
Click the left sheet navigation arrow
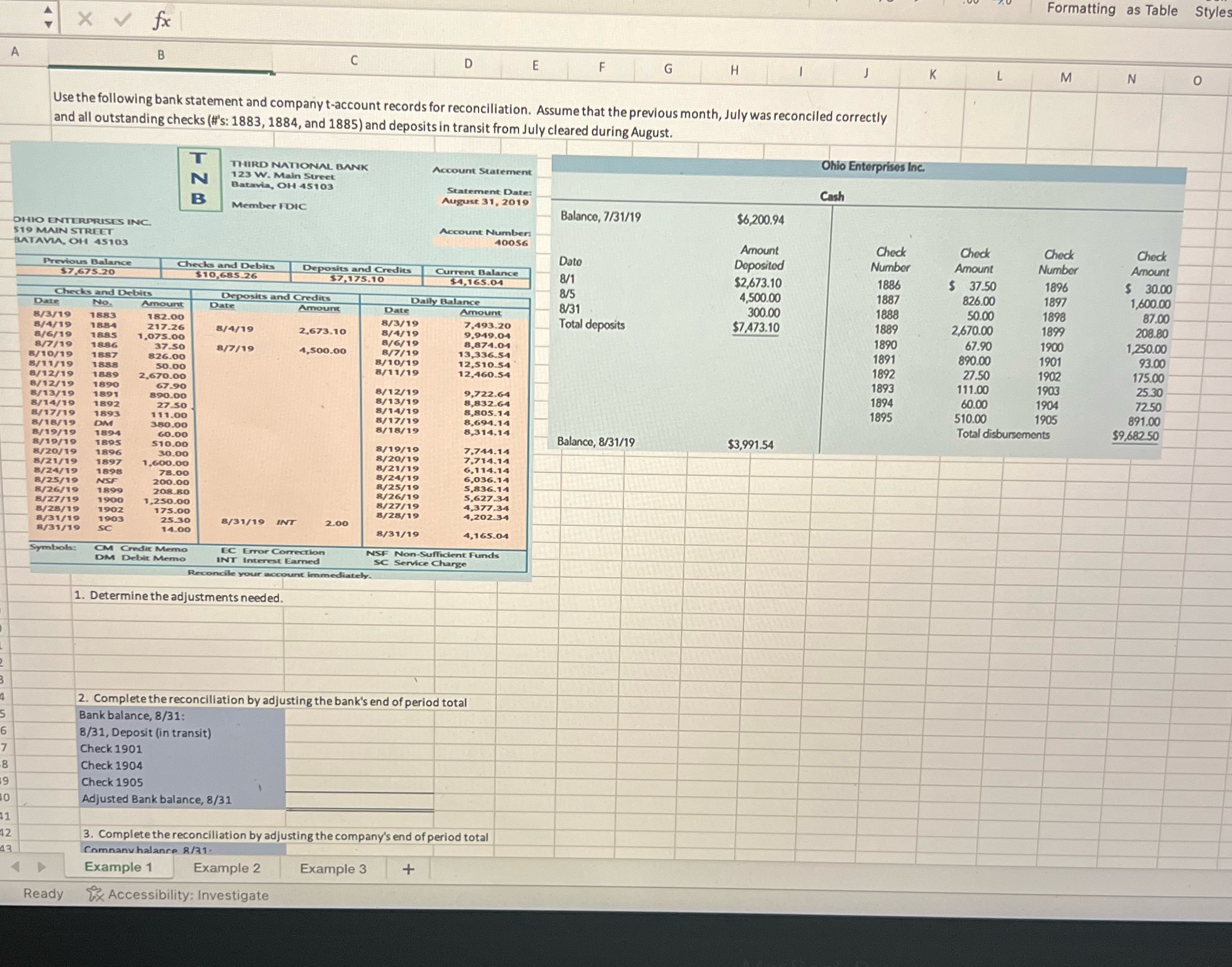pyautogui.click(x=16, y=867)
